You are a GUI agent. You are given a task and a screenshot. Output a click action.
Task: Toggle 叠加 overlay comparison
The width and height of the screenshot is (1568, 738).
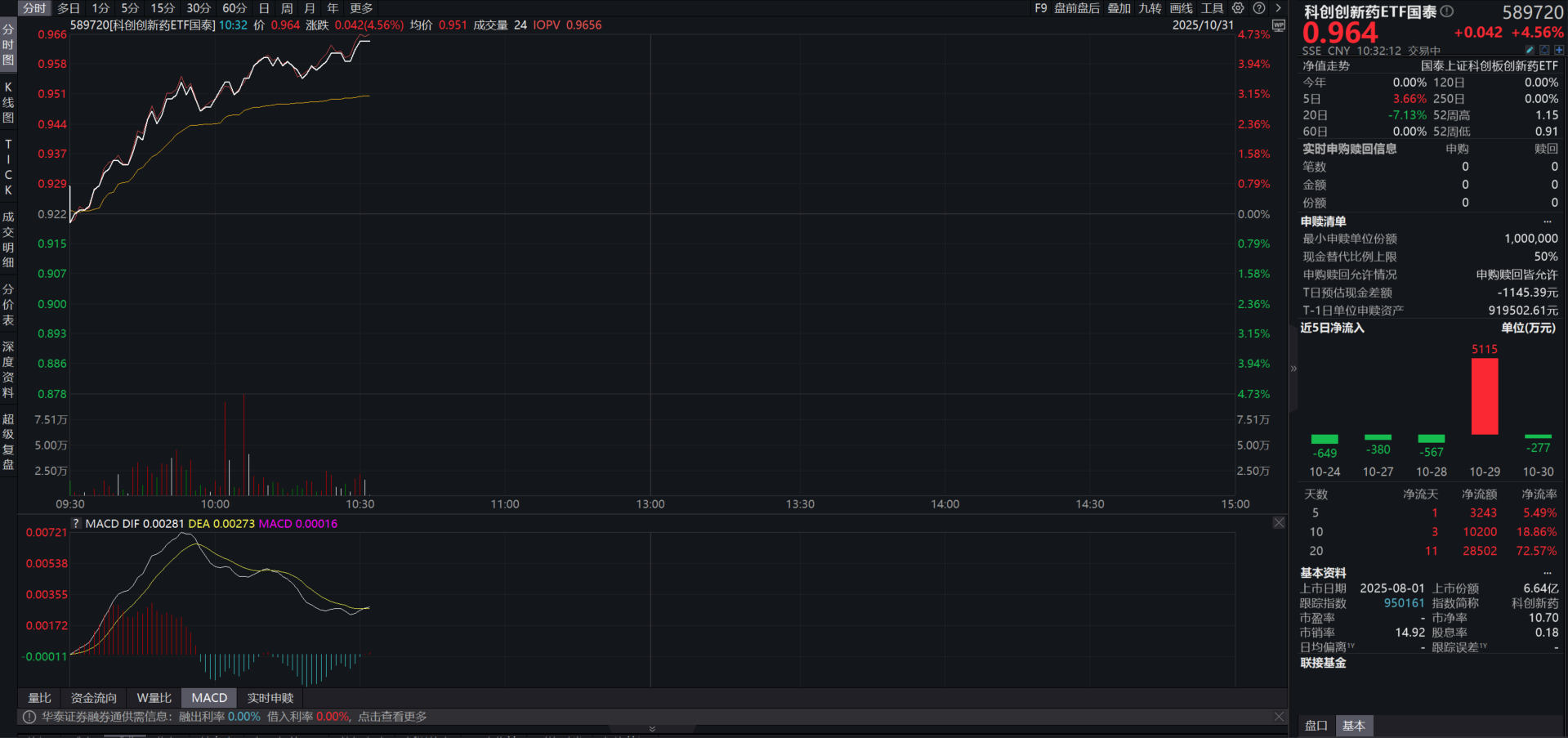click(x=1119, y=8)
